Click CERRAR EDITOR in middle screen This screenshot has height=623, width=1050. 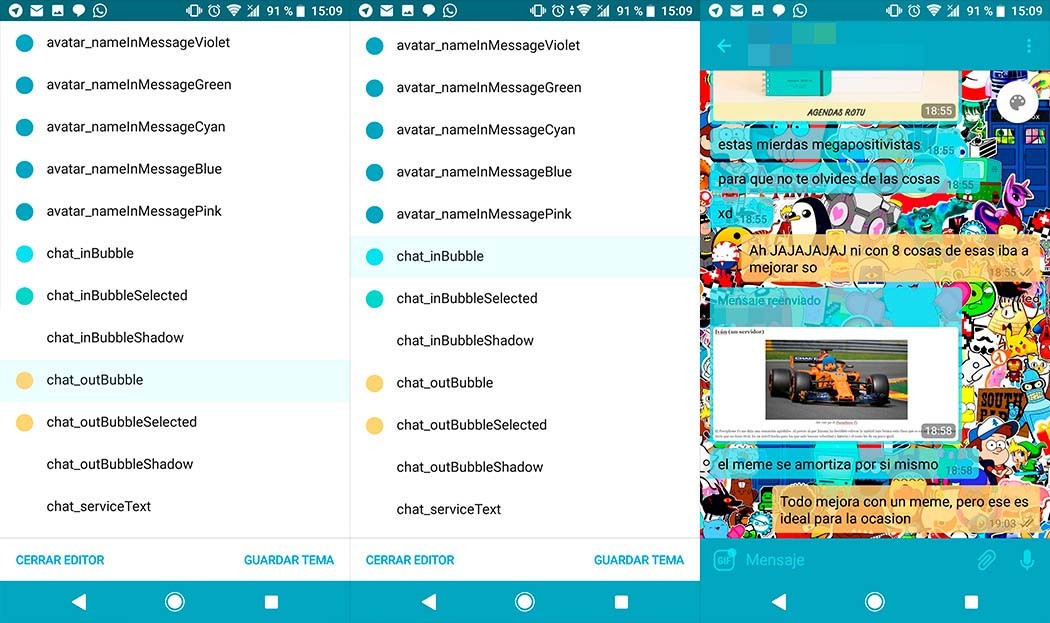tap(410, 560)
